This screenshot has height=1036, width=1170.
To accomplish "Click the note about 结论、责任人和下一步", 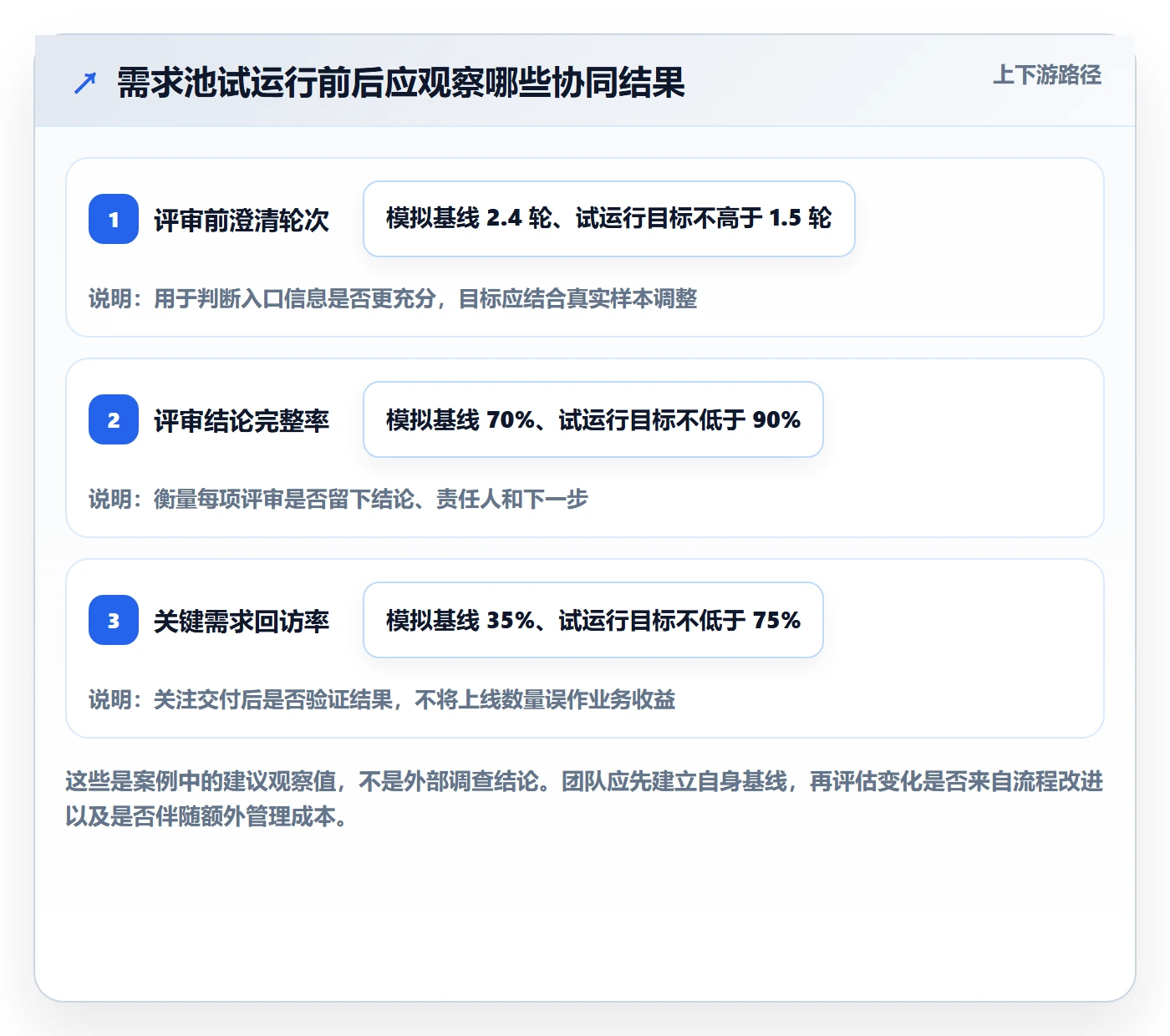I will click(338, 499).
